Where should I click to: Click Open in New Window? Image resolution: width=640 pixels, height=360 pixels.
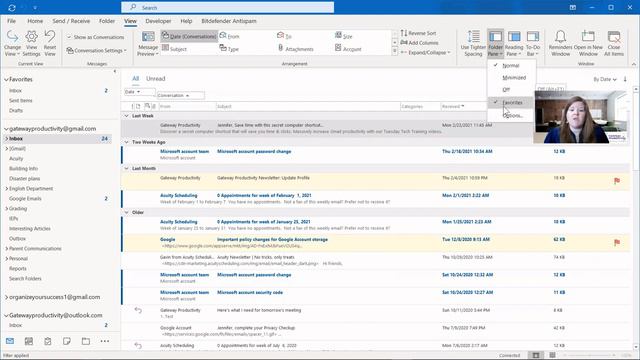pyautogui.click(x=588, y=43)
